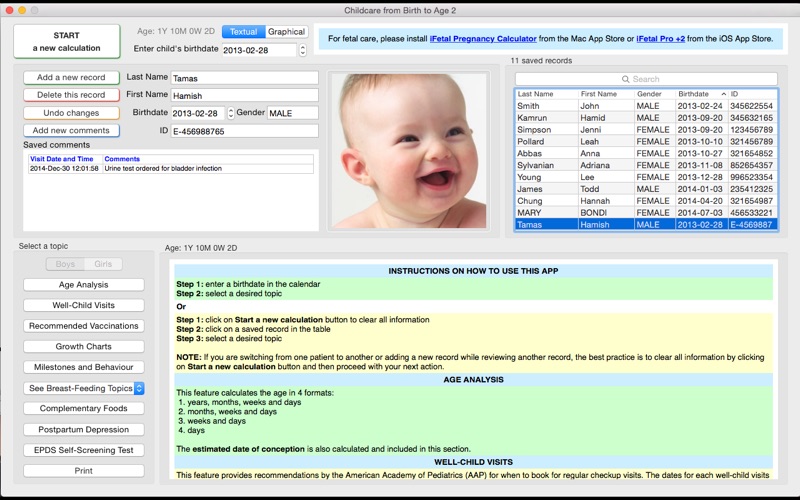Click the stepper next to top birthdate
The width and height of the screenshot is (800, 500).
(x=303, y=50)
